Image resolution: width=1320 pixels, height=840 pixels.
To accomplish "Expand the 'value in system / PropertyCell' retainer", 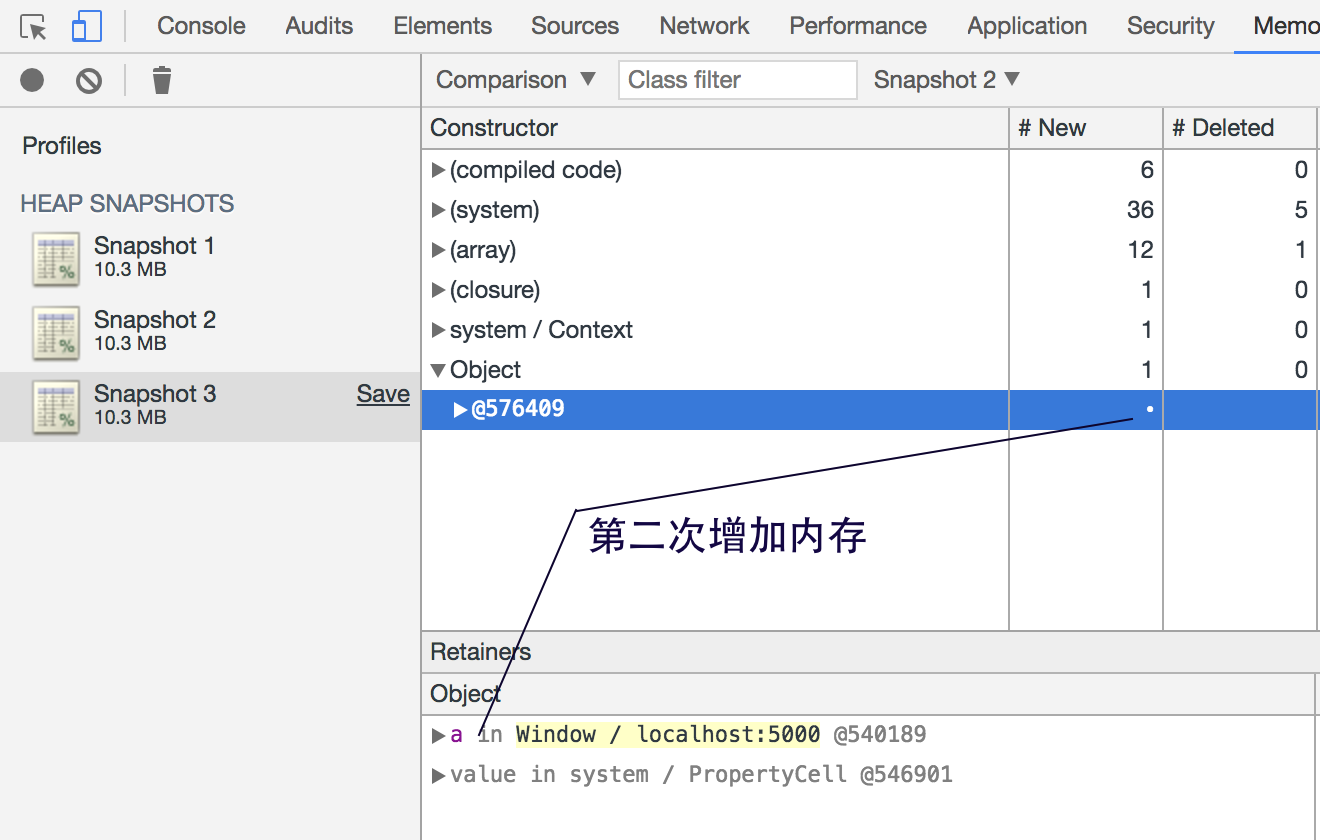I will 438,775.
